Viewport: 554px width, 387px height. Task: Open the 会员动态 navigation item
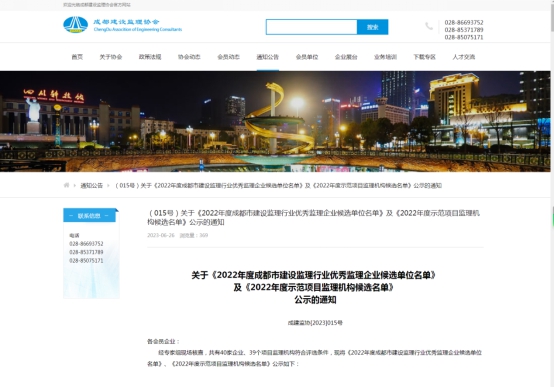coord(228,57)
